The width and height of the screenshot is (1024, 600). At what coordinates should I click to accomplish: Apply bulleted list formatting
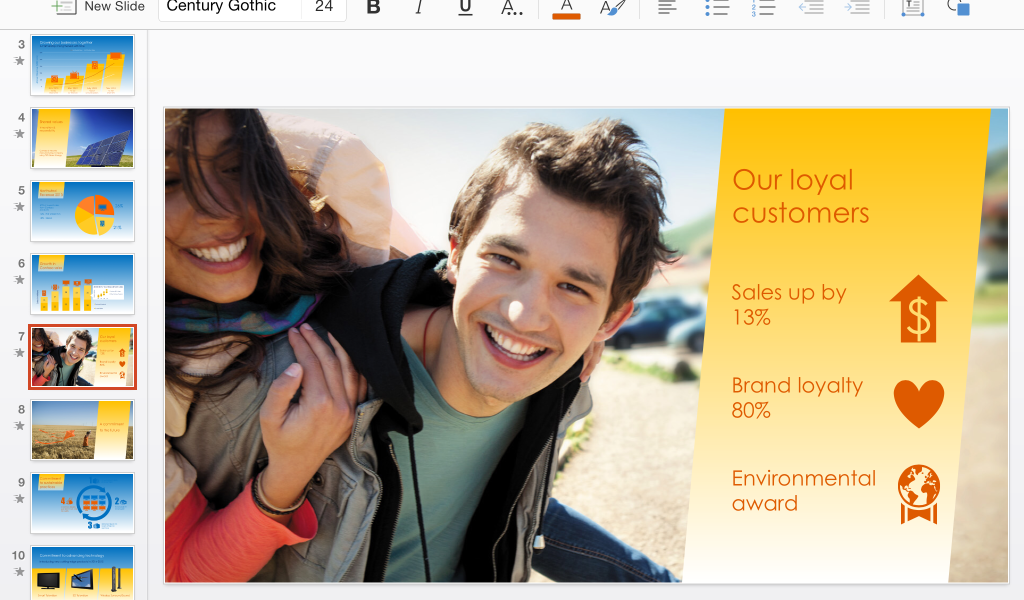click(x=716, y=8)
